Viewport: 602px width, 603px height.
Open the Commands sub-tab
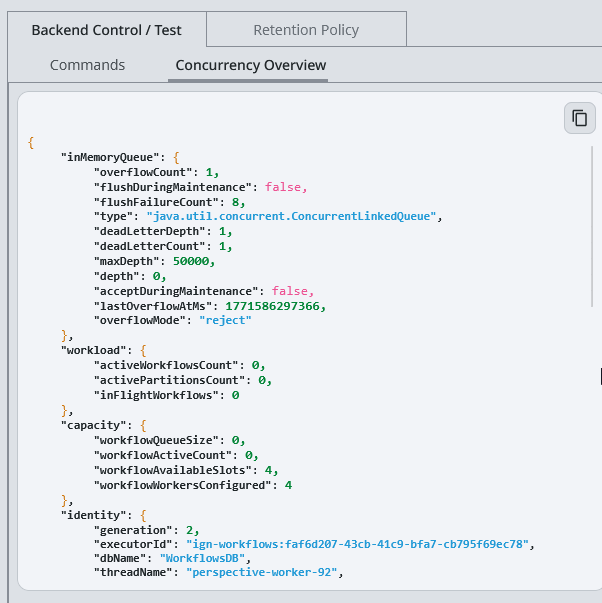tap(88, 65)
